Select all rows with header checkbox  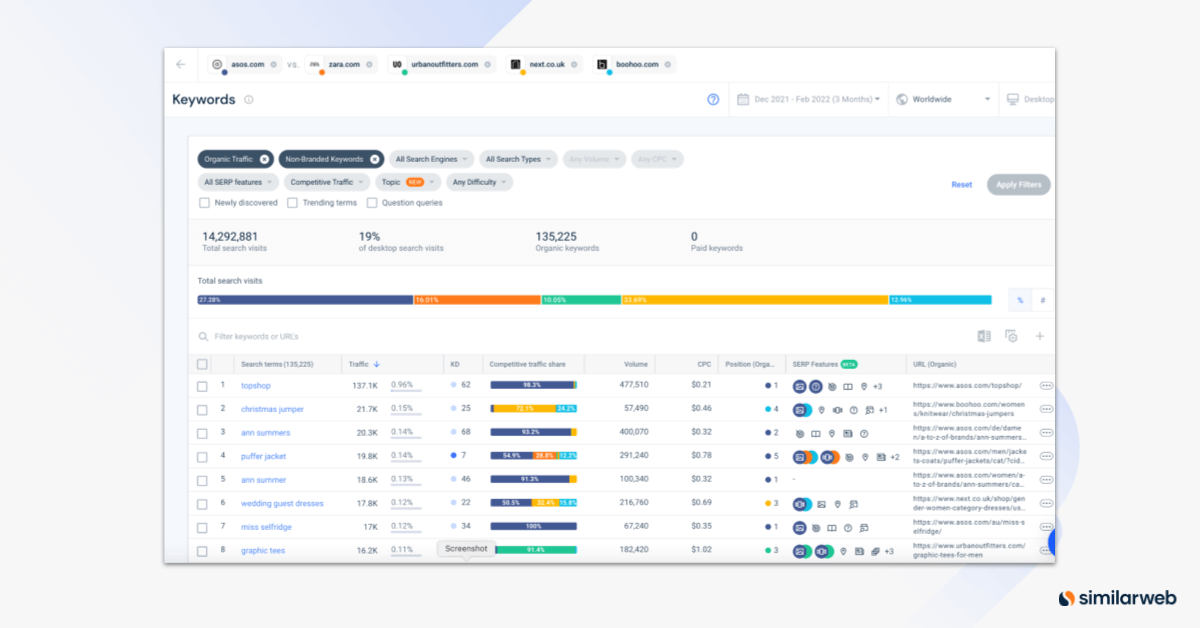click(202, 364)
